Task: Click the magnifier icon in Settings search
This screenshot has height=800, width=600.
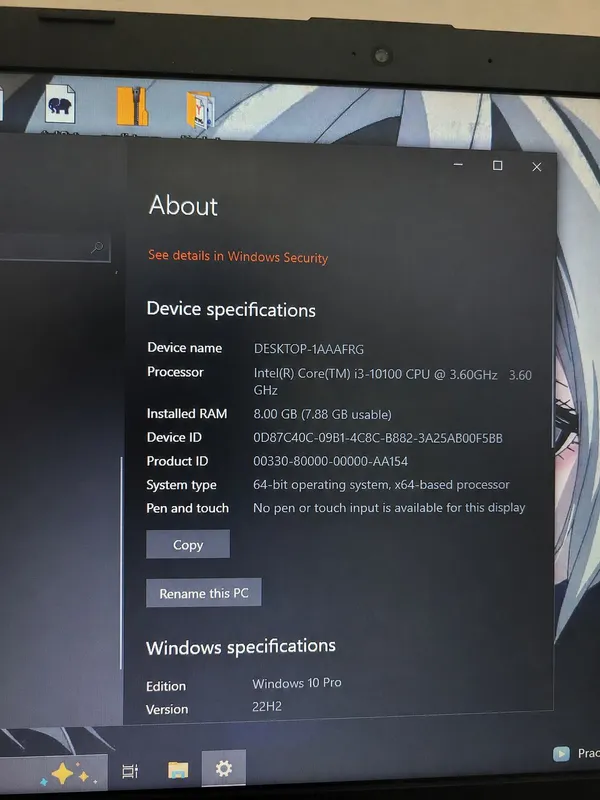Action: point(97,247)
